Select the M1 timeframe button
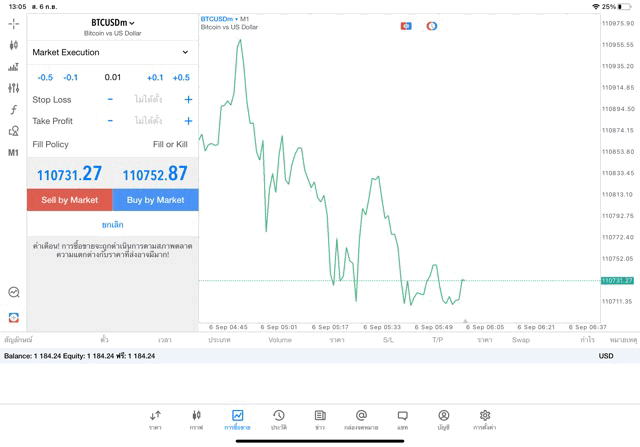 pos(13,153)
